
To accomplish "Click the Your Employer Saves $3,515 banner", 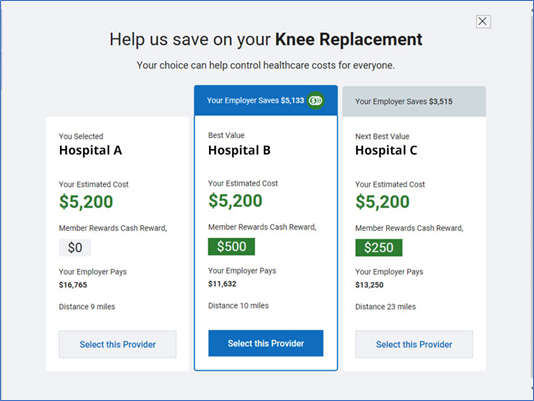I will tap(414, 102).
